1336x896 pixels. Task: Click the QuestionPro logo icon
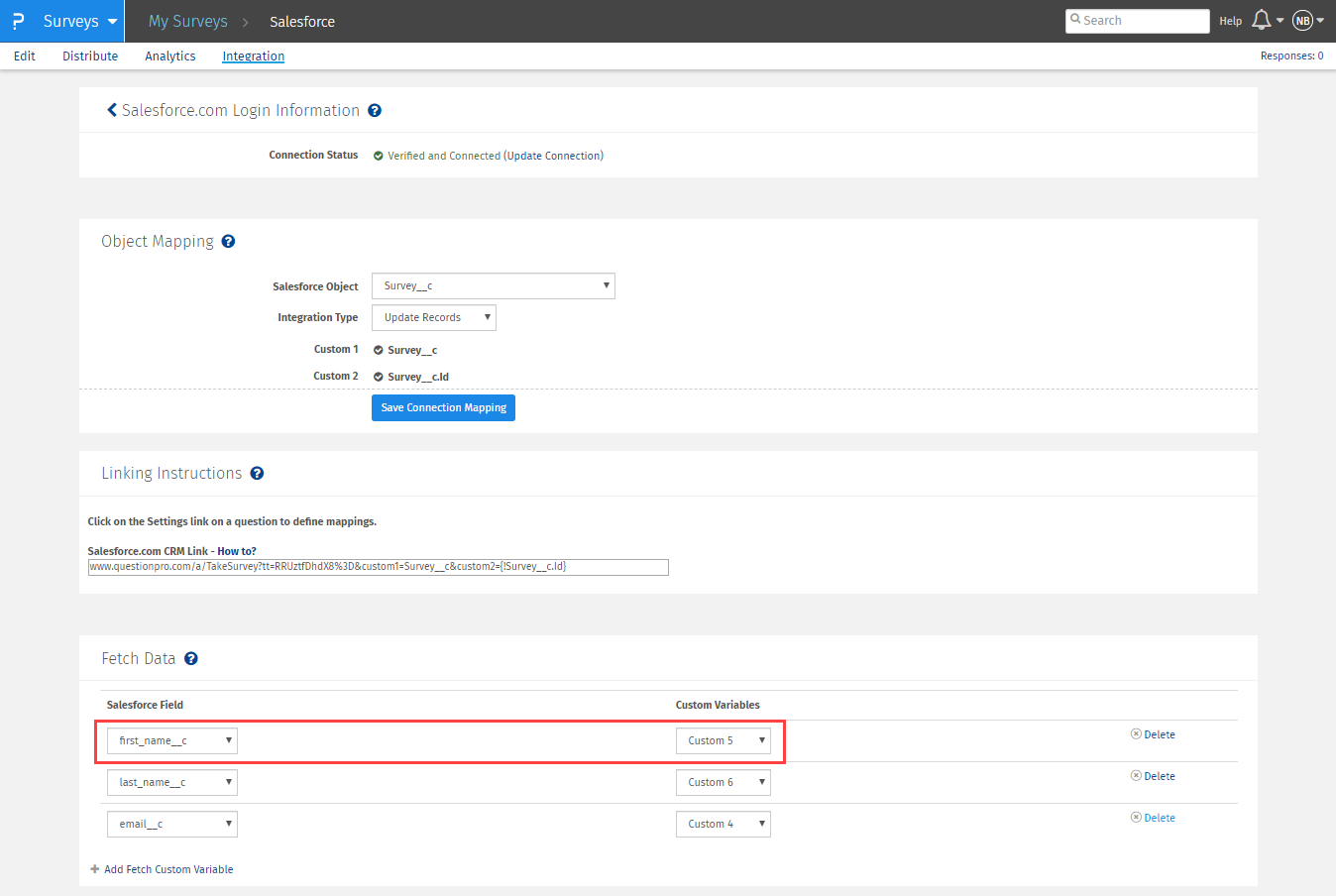[x=18, y=21]
